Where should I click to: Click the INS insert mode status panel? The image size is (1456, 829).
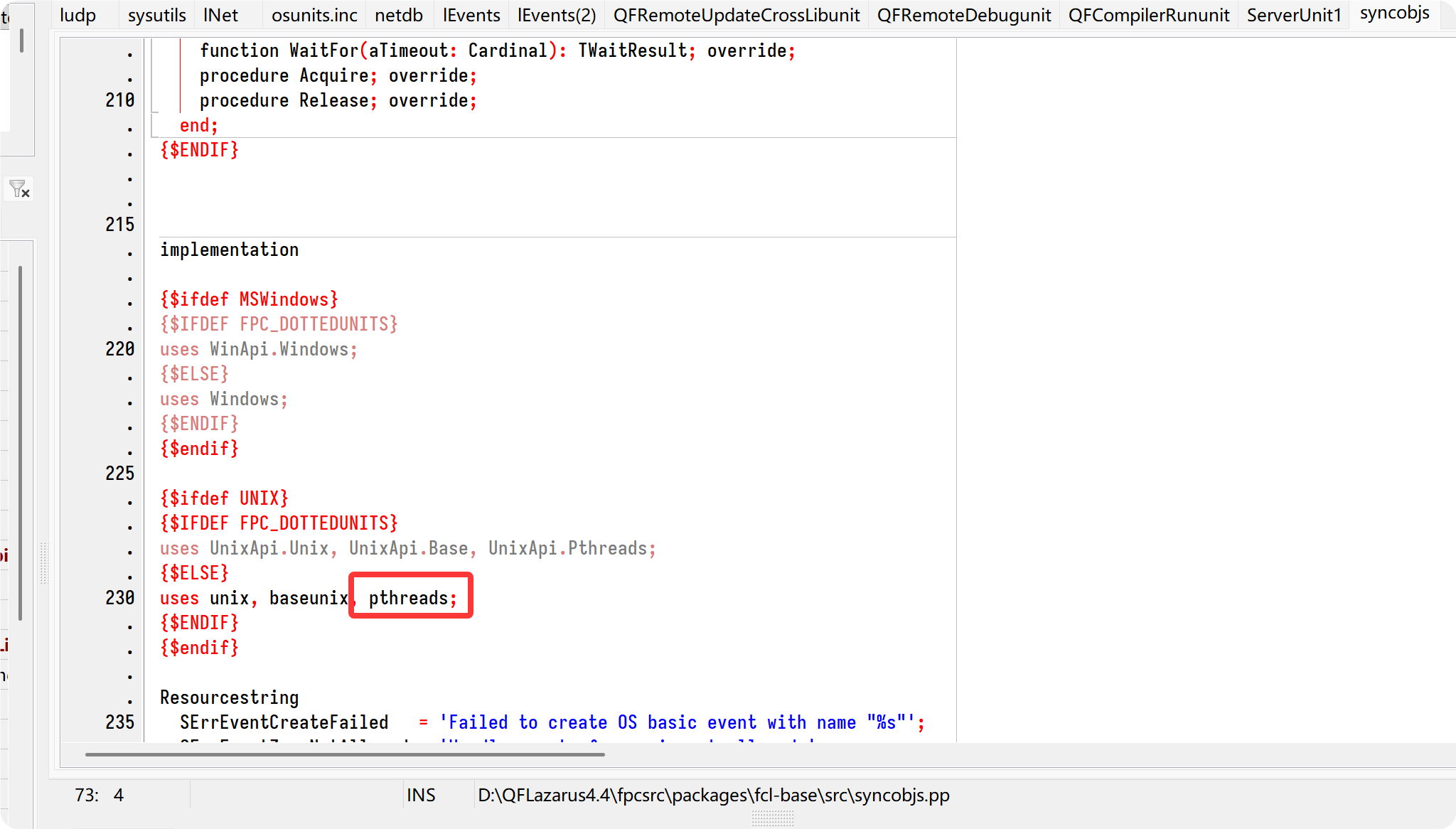click(421, 795)
